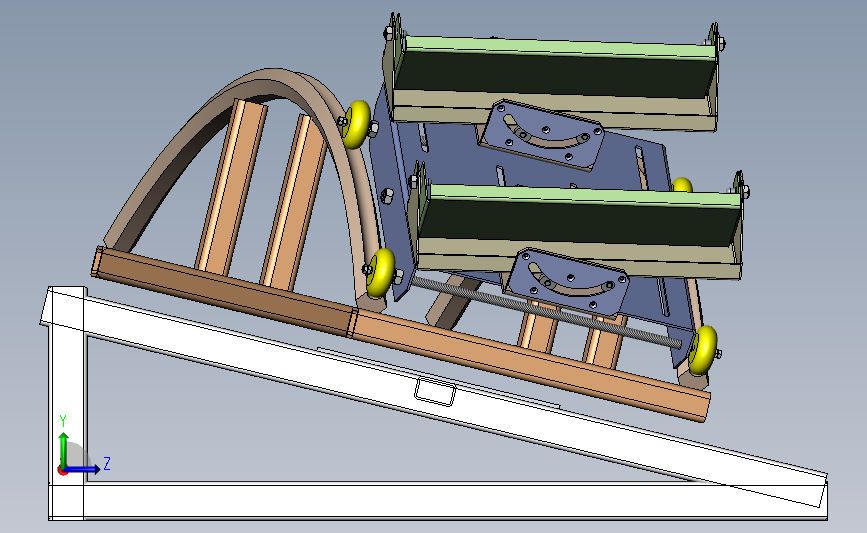The height and width of the screenshot is (533, 867).
Task: Click the green Y axis arrow of the triad
Action: click(x=64, y=449)
